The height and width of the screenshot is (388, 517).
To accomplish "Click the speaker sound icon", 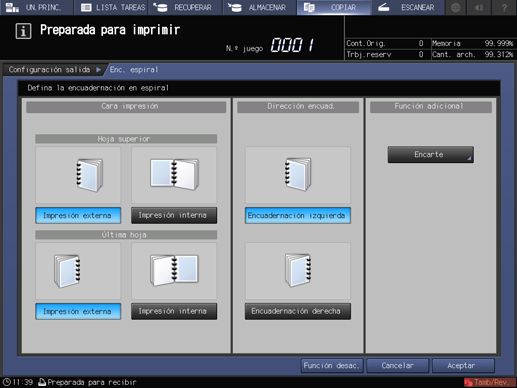I will coord(479,7).
